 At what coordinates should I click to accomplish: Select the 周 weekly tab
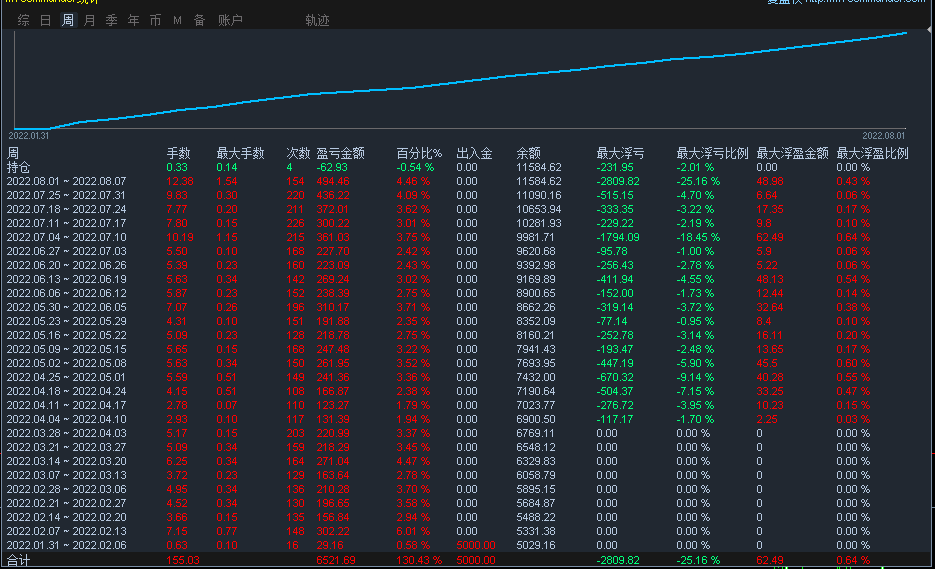(x=68, y=20)
